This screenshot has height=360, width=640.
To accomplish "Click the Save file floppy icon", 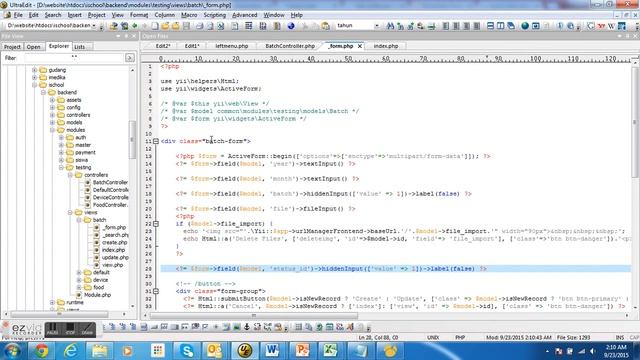I will [187, 26].
